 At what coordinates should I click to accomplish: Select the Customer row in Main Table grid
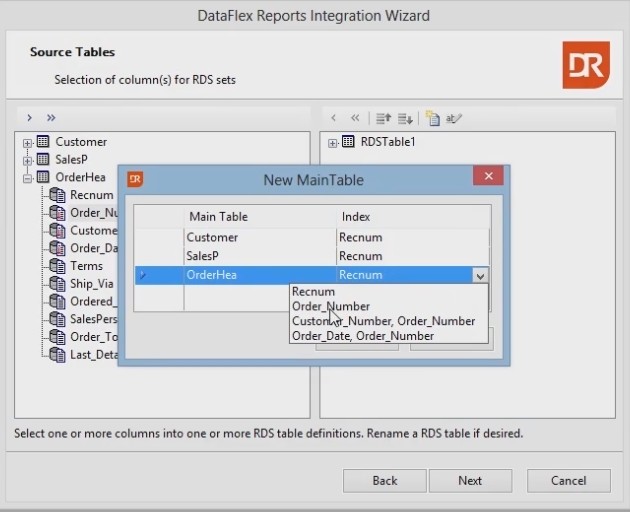(x=212, y=238)
